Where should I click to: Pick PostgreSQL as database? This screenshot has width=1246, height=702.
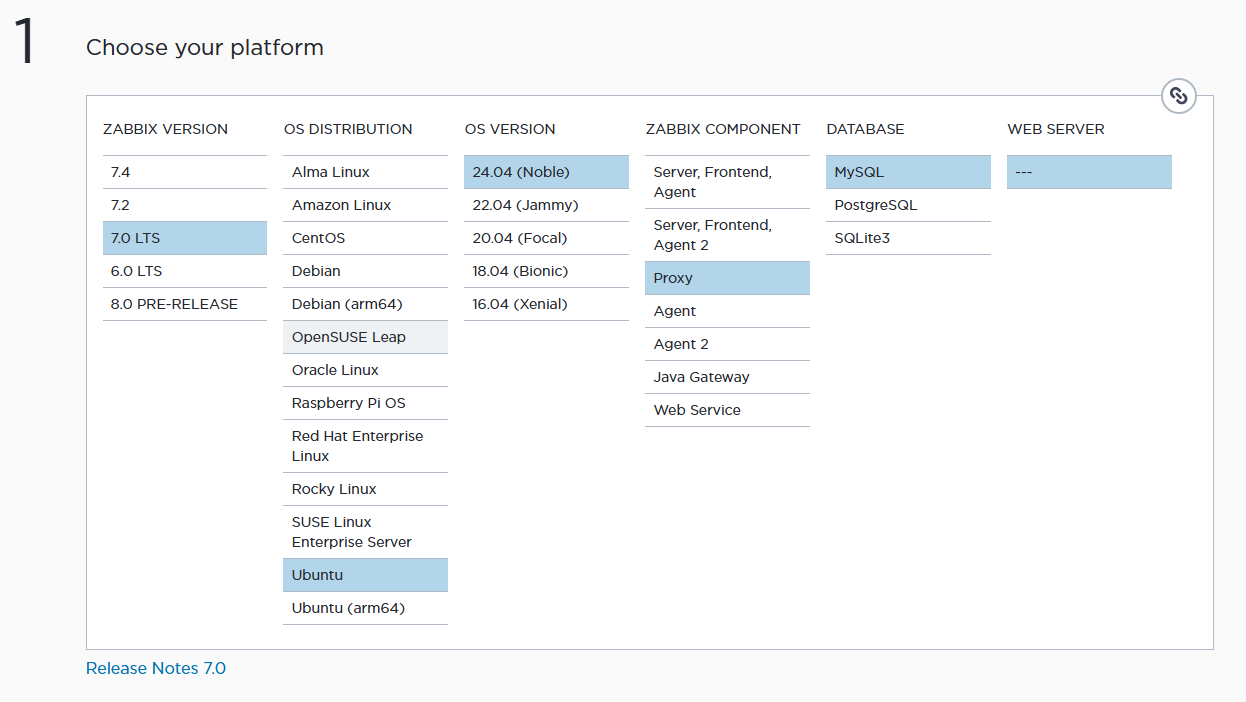coord(908,205)
